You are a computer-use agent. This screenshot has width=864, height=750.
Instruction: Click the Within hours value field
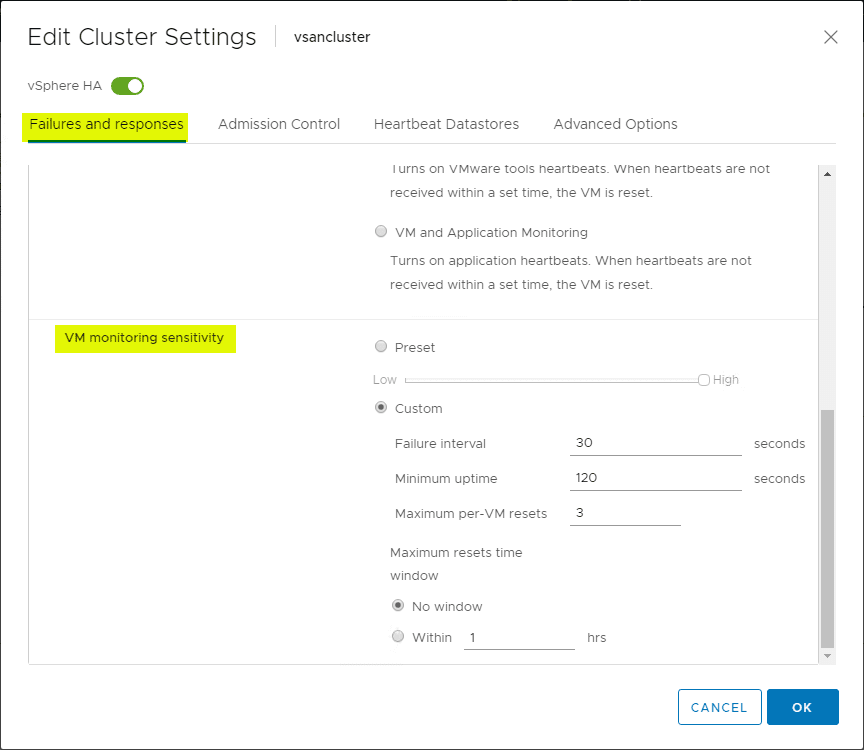point(519,637)
